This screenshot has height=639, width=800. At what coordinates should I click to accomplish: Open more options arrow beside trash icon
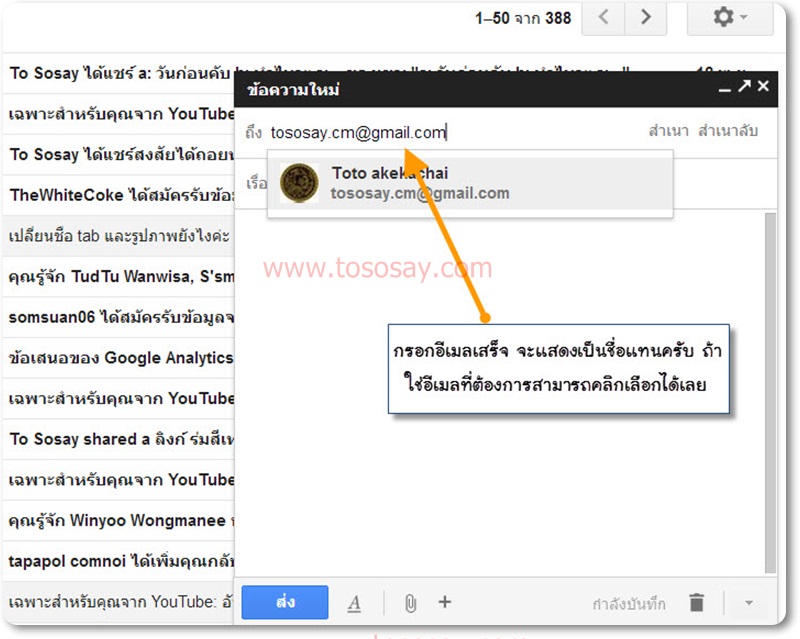(750, 603)
